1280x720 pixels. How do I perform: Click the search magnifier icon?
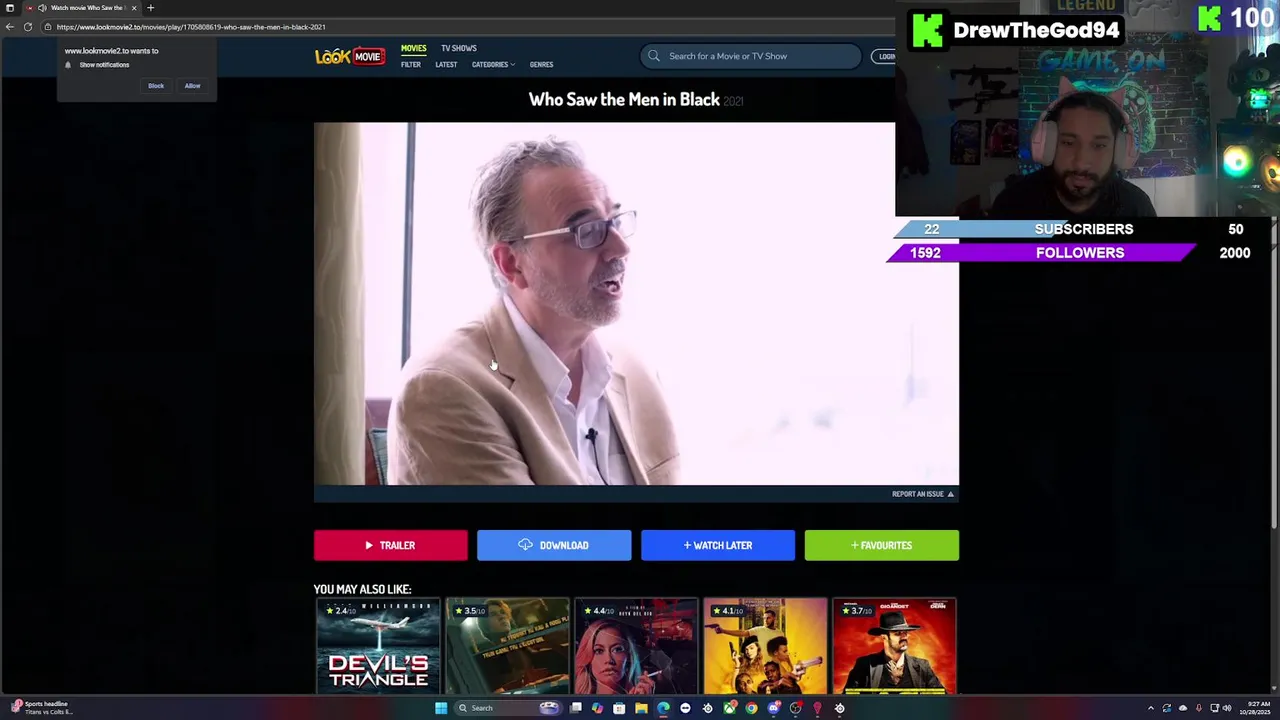pos(654,56)
